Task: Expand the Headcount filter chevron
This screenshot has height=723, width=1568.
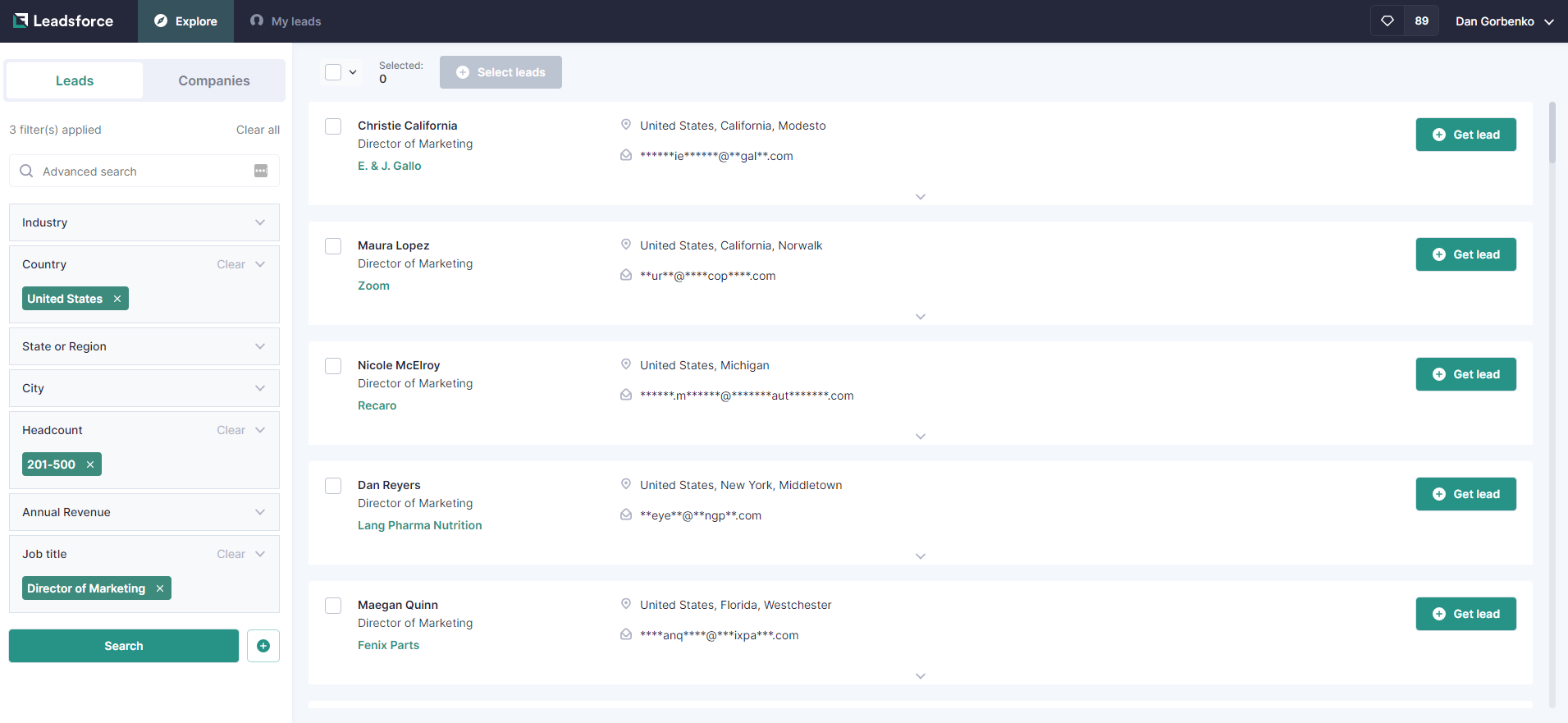Action: click(260, 430)
